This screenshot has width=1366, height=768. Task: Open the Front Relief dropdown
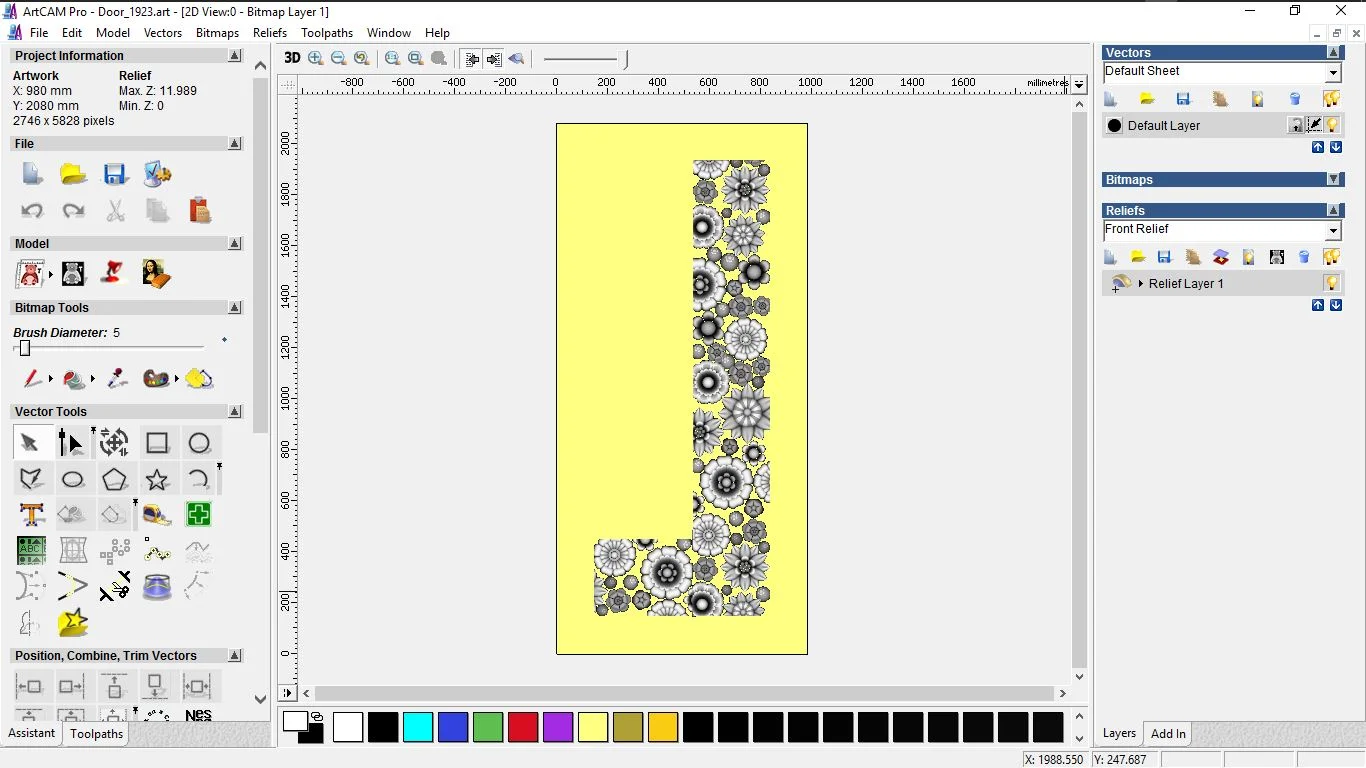point(1333,231)
